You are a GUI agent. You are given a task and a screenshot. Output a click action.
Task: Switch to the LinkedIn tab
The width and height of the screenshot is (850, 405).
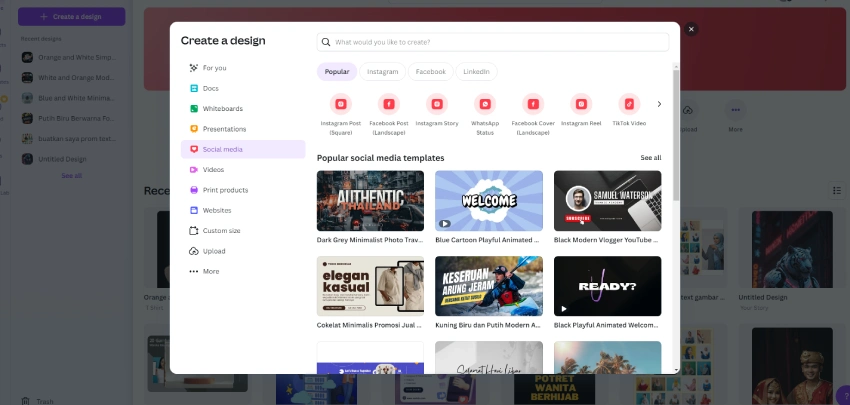476,72
